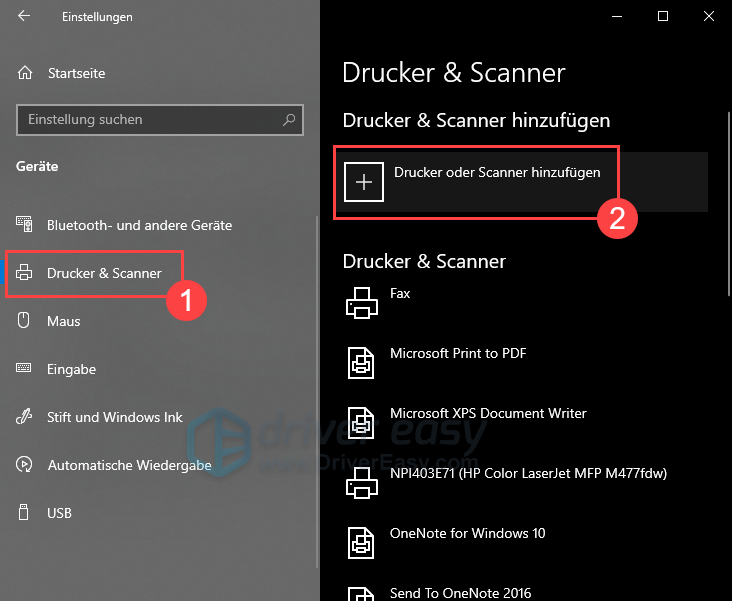Image resolution: width=732 pixels, height=601 pixels.
Task: Click the search magnifier icon
Action: [289, 120]
